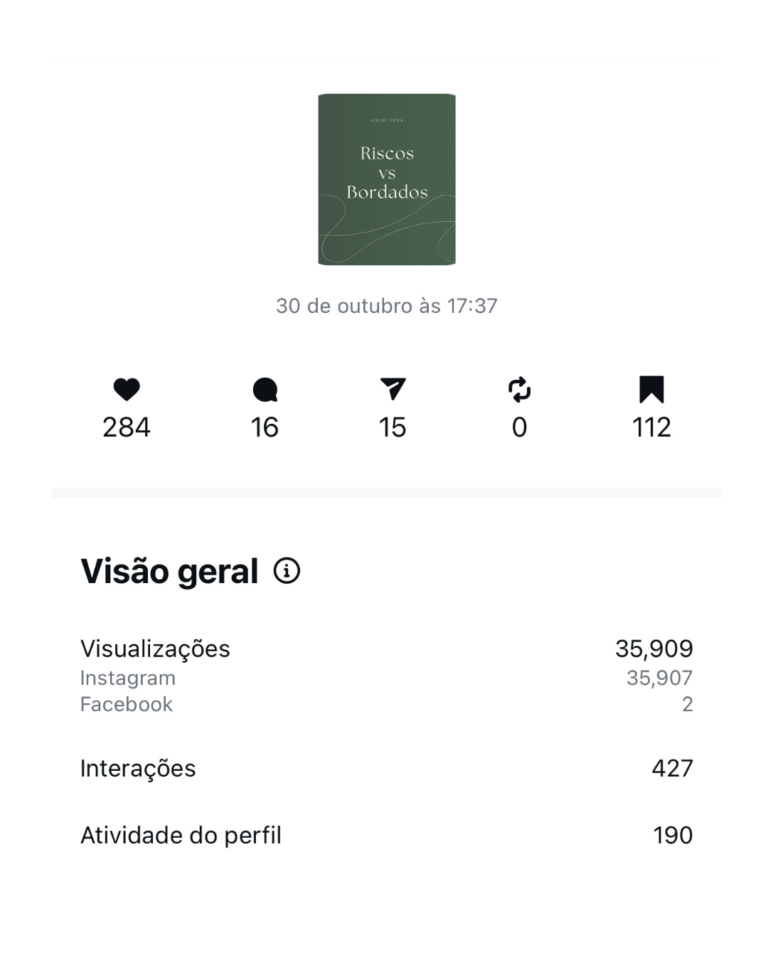This screenshot has height=960, width=768.
Task: Tap the heart likes icon
Action: tap(126, 390)
